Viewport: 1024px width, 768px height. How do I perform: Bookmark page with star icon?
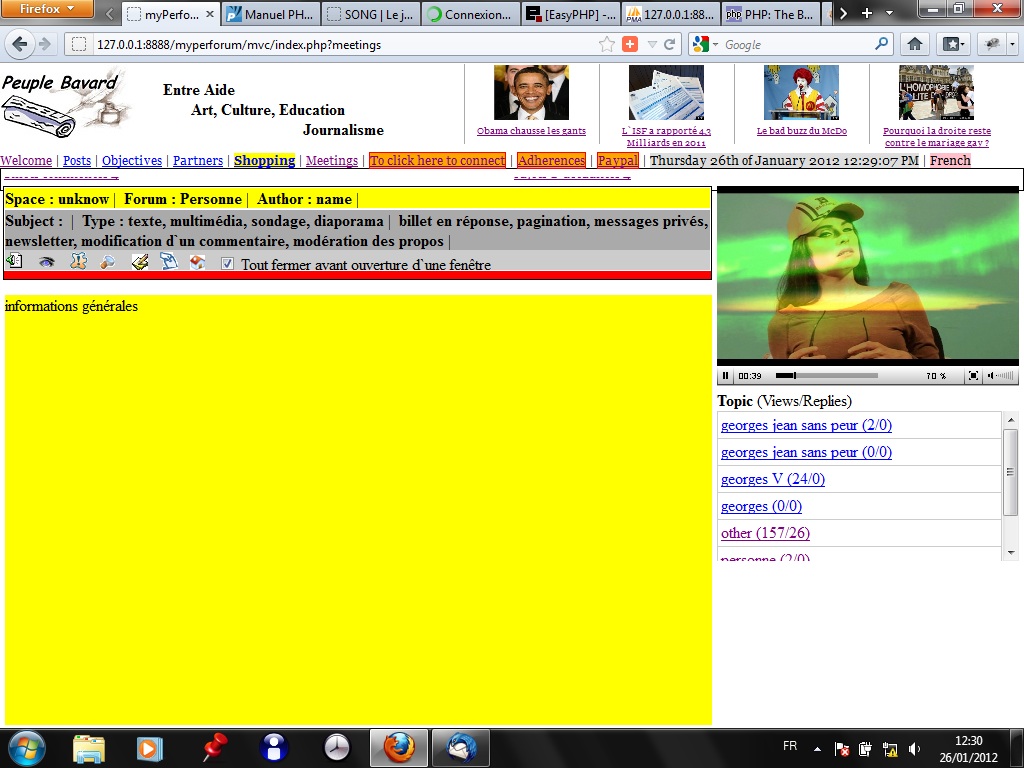point(607,44)
